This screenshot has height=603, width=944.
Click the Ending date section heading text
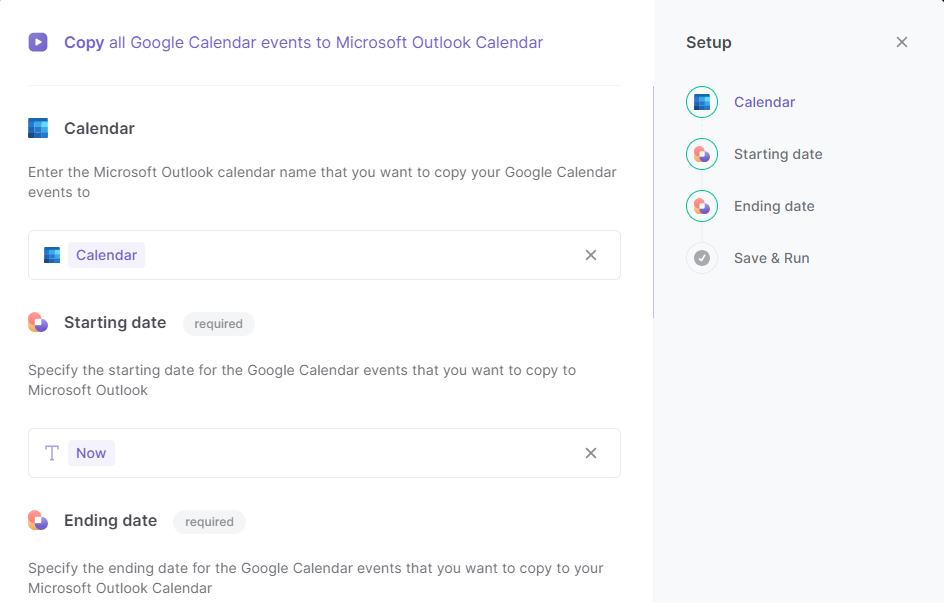coord(111,521)
